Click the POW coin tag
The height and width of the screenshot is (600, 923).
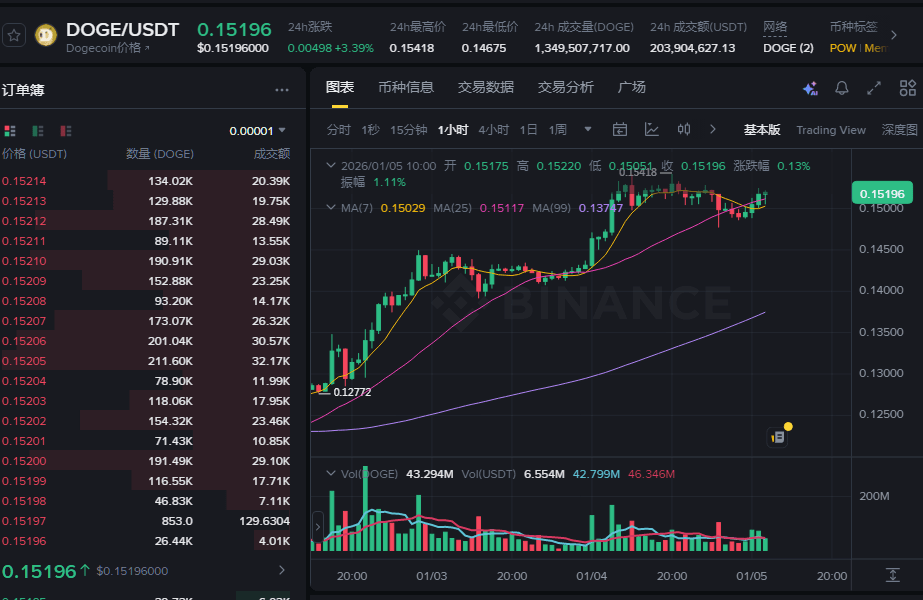(x=842, y=48)
